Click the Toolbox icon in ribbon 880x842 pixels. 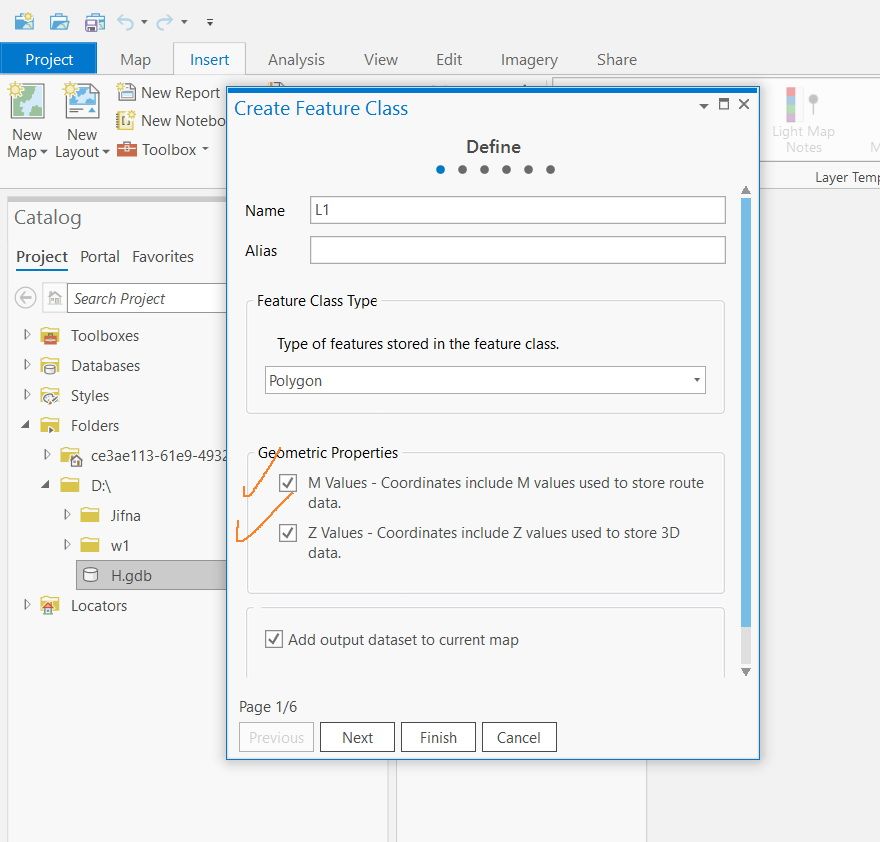tap(127, 149)
